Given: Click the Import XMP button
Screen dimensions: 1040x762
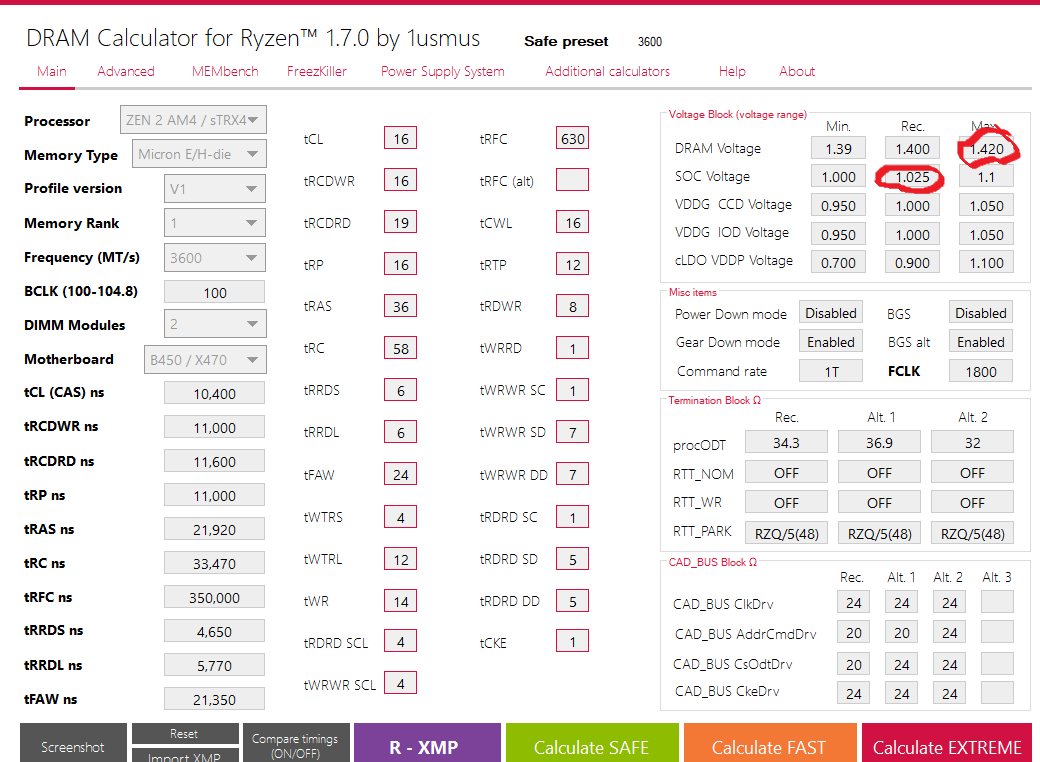Looking at the screenshot, I should (x=185, y=756).
